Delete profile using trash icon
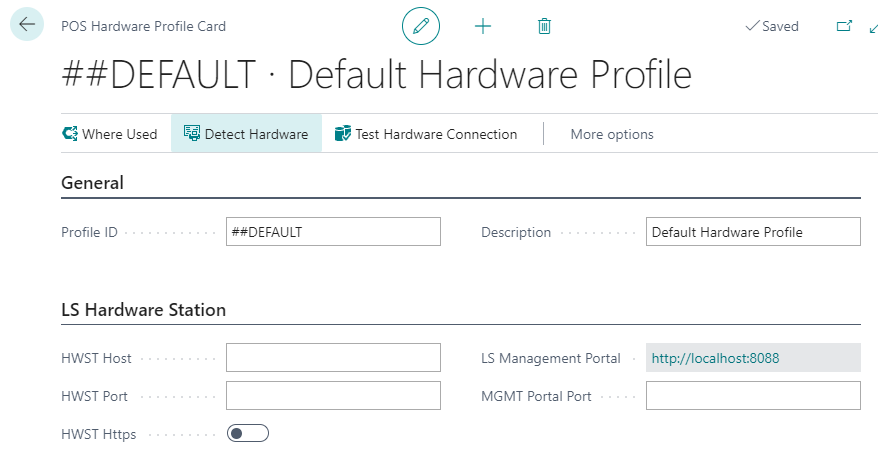Viewport: 878px width, 462px height. (544, 26)
